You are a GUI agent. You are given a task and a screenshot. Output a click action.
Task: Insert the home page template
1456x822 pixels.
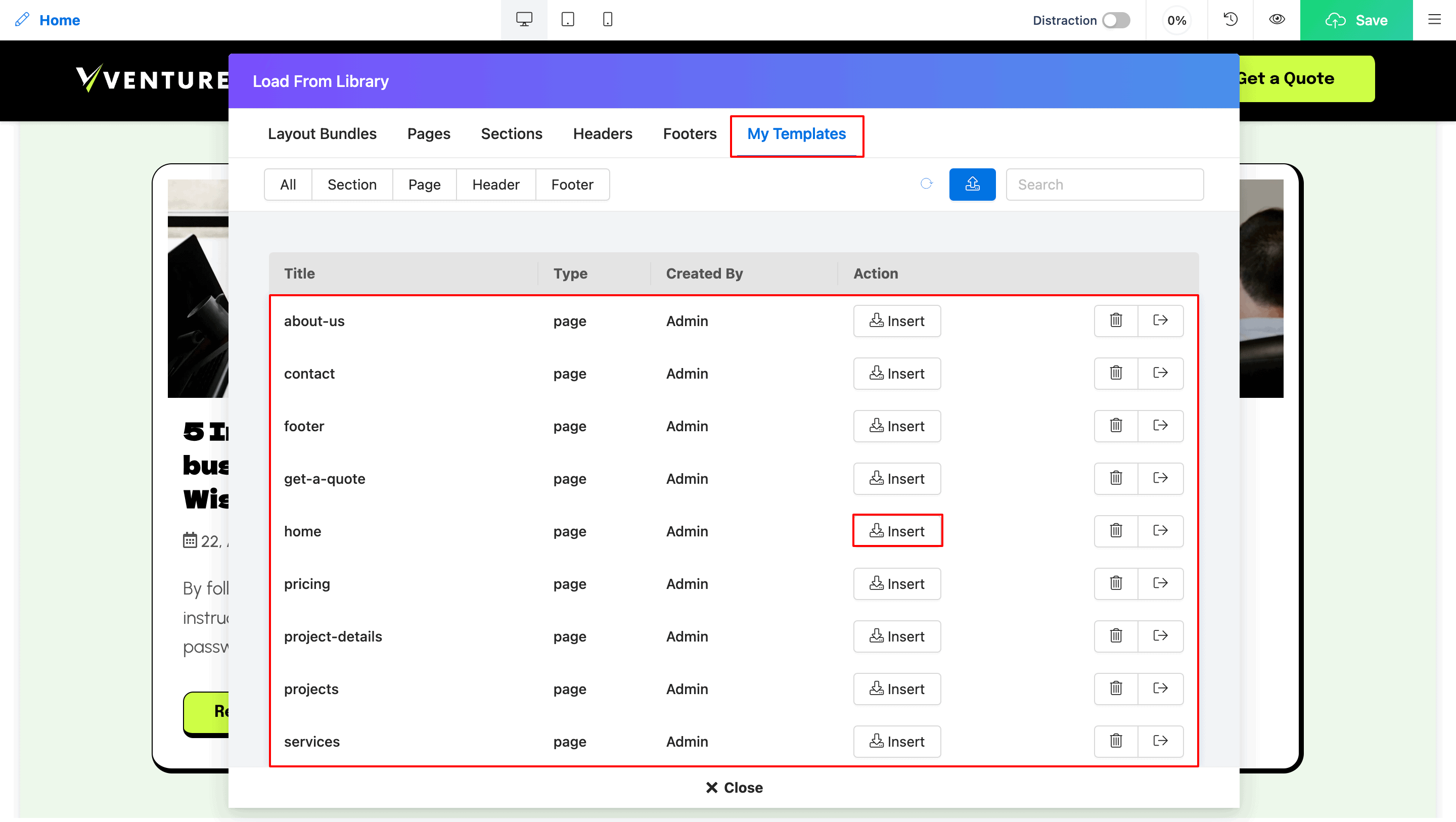point(897,531)
